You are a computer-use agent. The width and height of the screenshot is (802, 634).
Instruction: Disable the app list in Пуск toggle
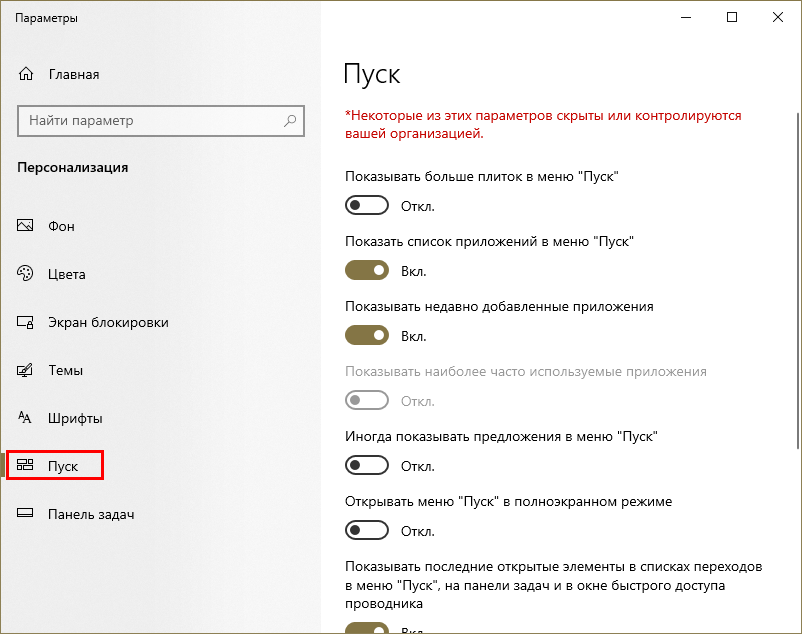click(x=366, y=270)
